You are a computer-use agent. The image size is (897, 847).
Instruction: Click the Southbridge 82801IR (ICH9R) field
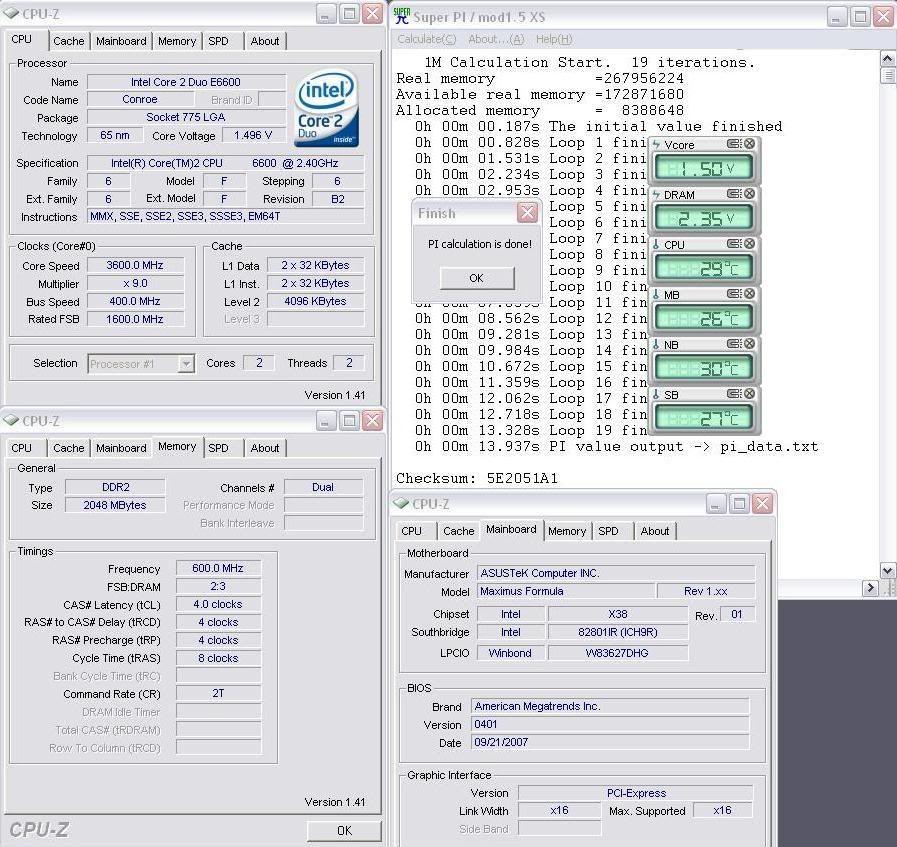[x=618, y=632]
